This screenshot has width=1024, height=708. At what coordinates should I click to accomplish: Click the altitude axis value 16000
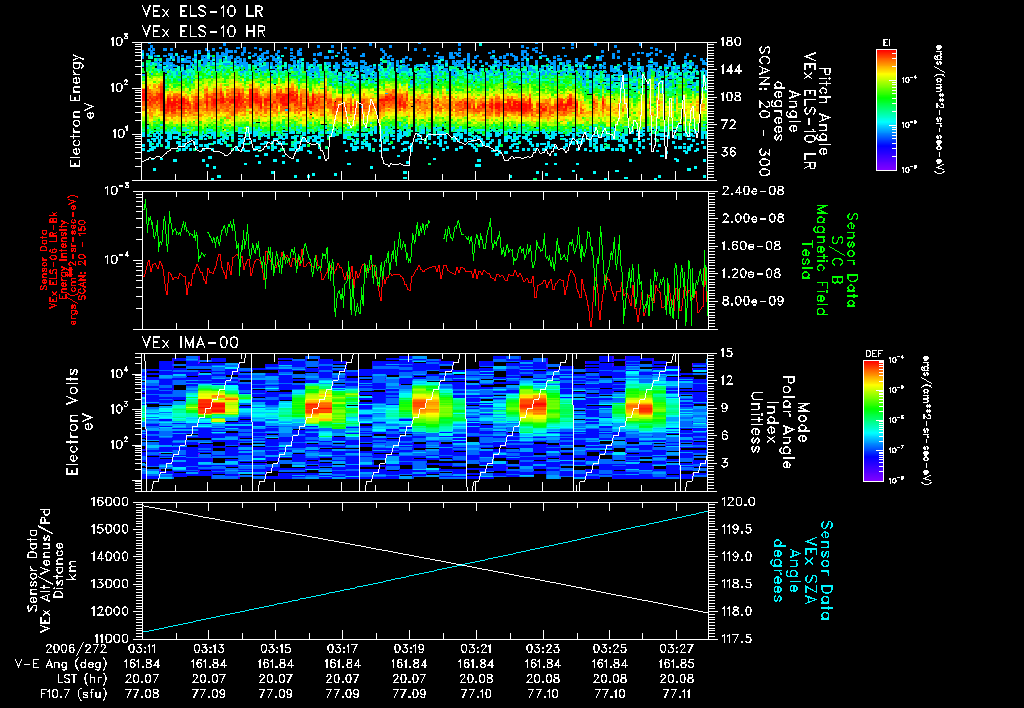[111, 502]
